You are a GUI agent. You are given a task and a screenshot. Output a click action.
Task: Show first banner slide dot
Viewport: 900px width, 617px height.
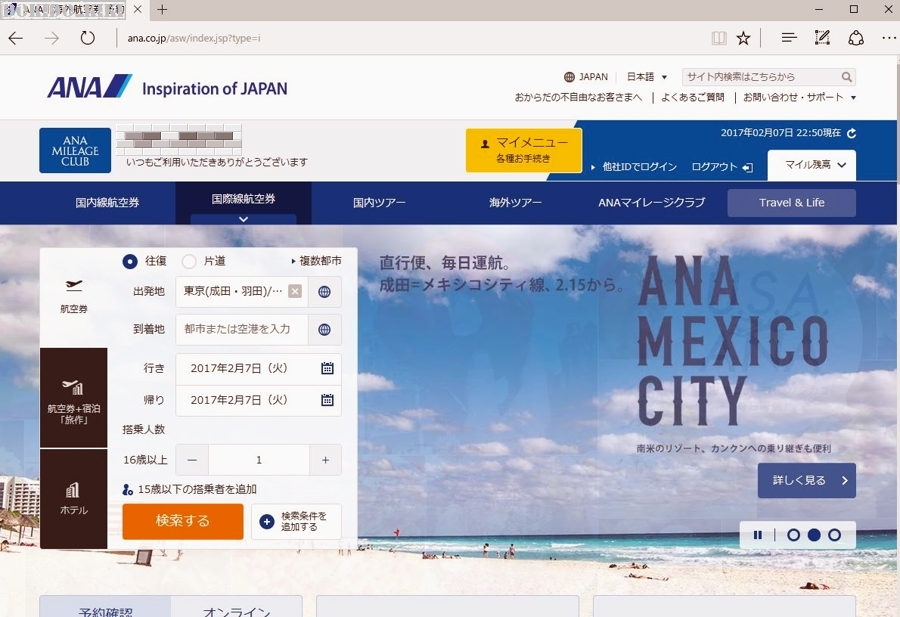(793, 535)
